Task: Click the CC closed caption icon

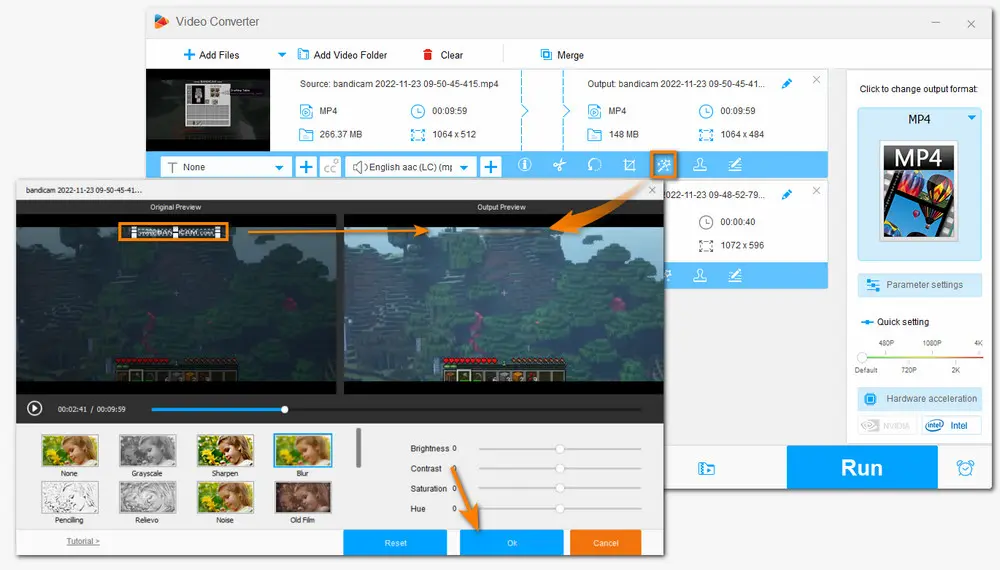Action: point(330,167)
